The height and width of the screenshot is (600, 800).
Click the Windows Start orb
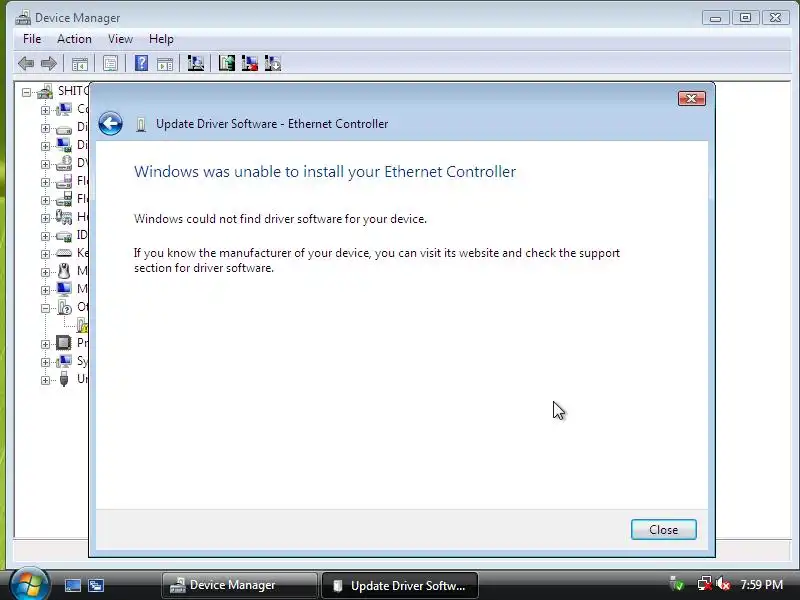(29, 584)
